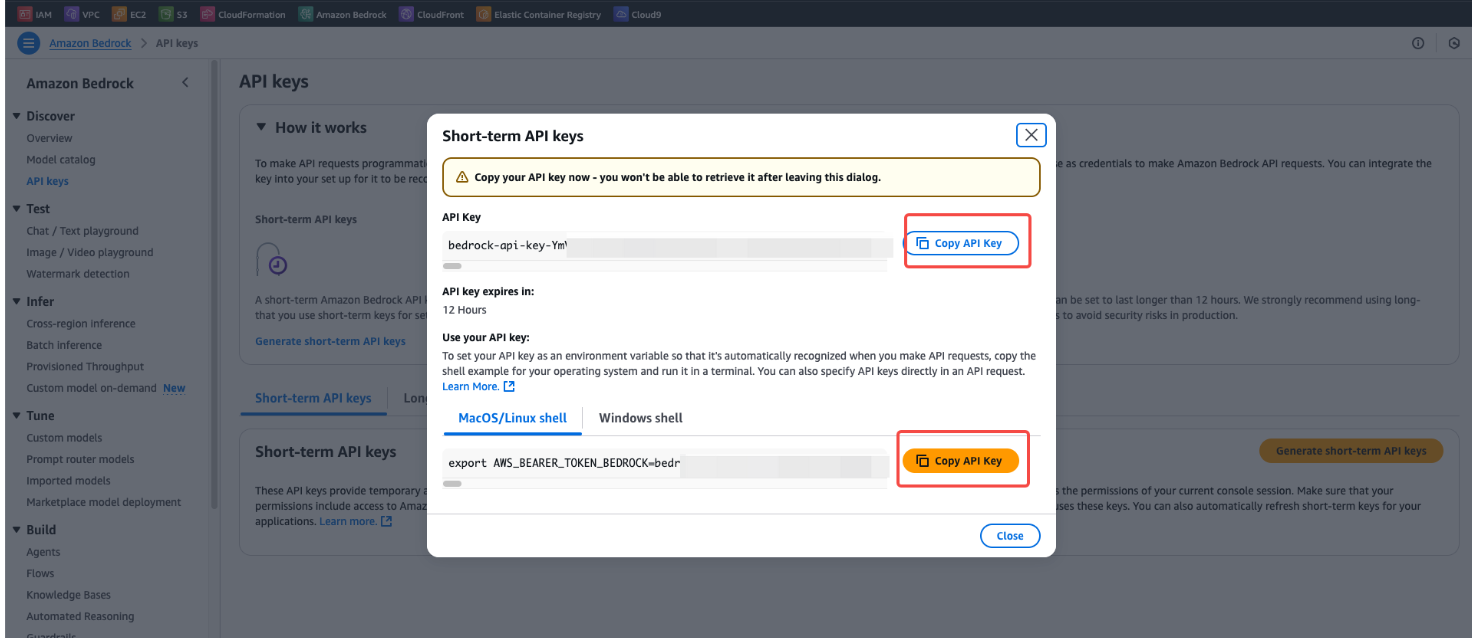Open Marketplace model deployment
The height and width of the screenshot is (638, 1472).
click(104, 502)
